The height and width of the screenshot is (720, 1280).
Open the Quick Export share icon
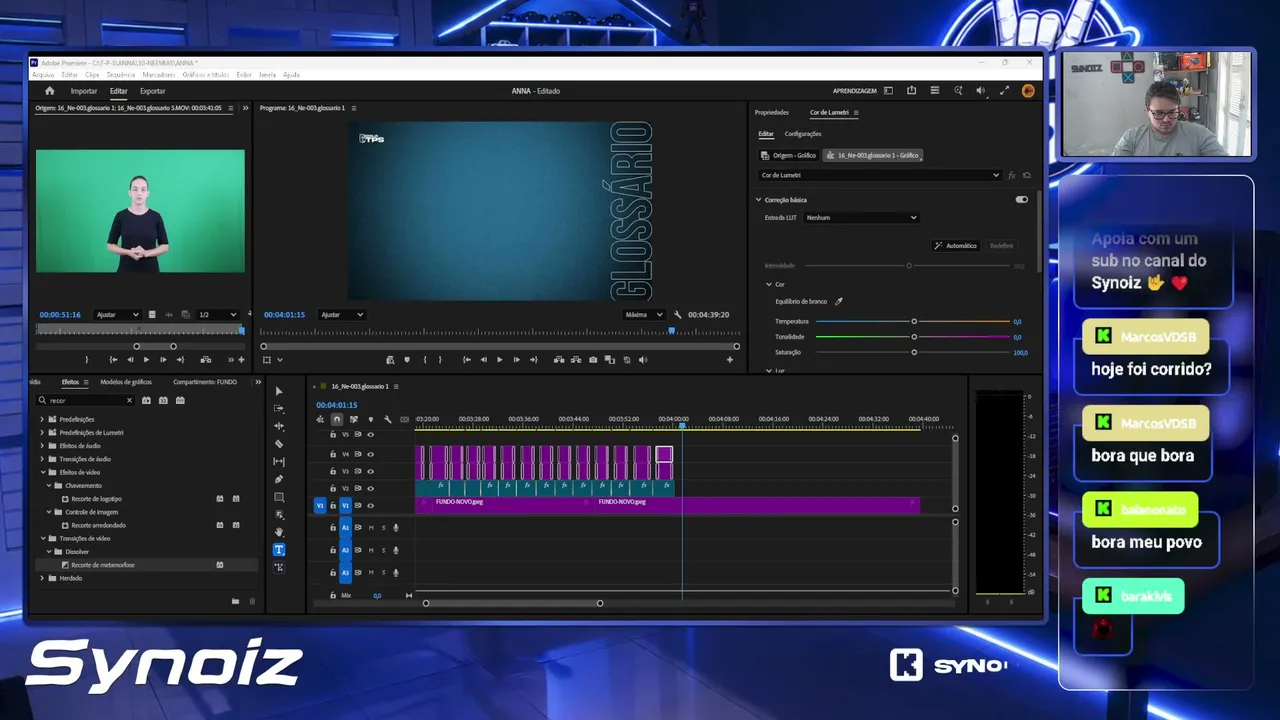(x=911, y=91)
